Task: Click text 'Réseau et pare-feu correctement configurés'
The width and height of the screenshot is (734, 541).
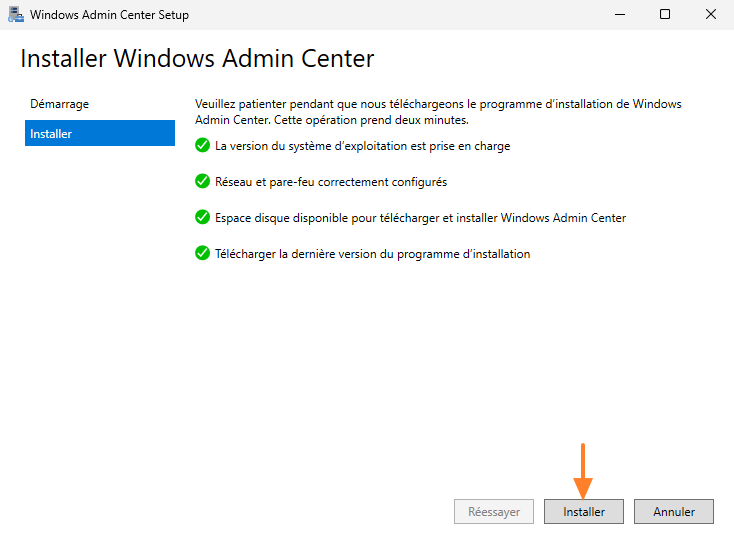Action: click(331, 182)
